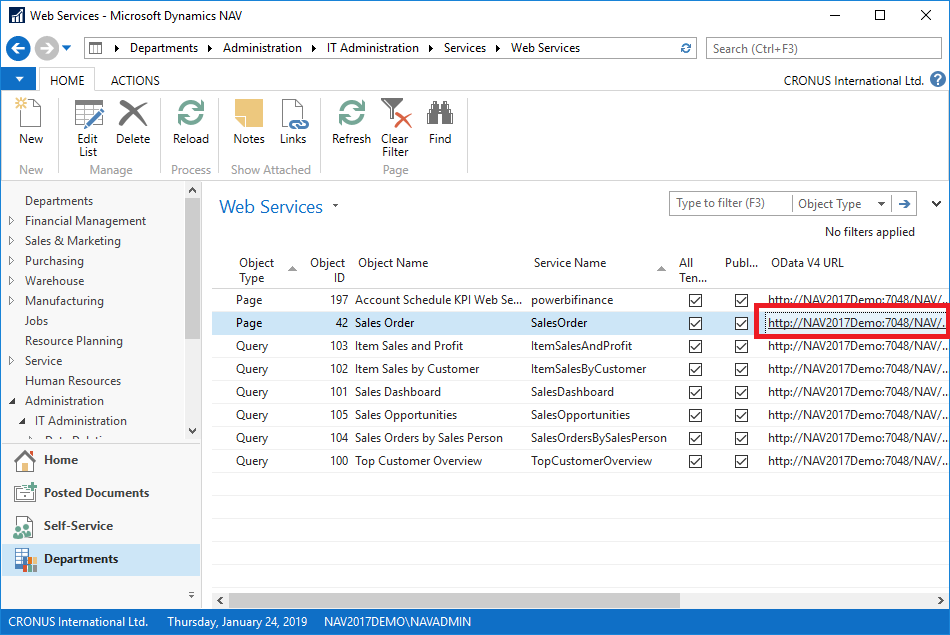Click the Search (Ctrl+F3) box

click(823, 48)
